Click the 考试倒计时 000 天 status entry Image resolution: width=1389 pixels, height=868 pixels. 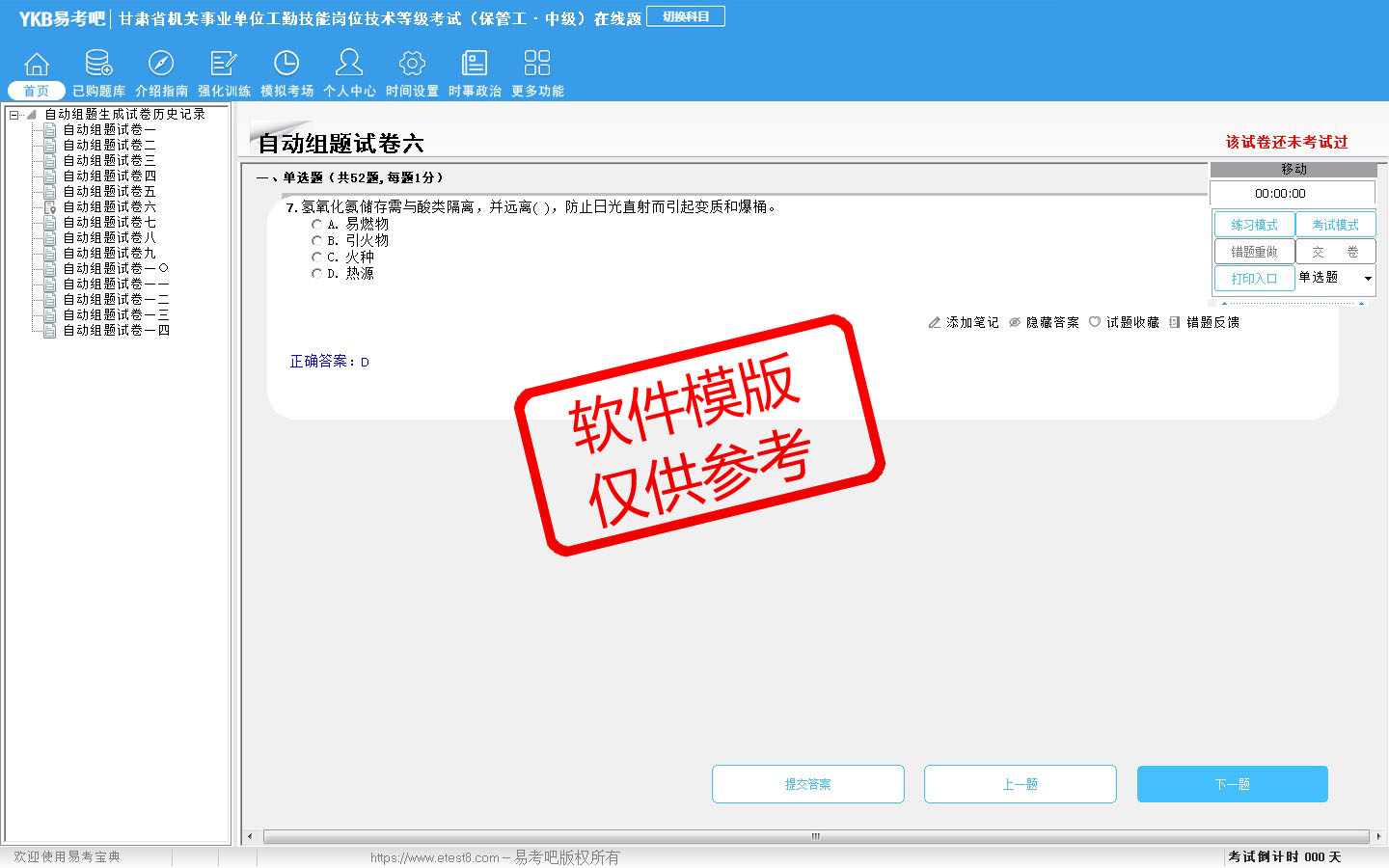[x=1285, y=856]
